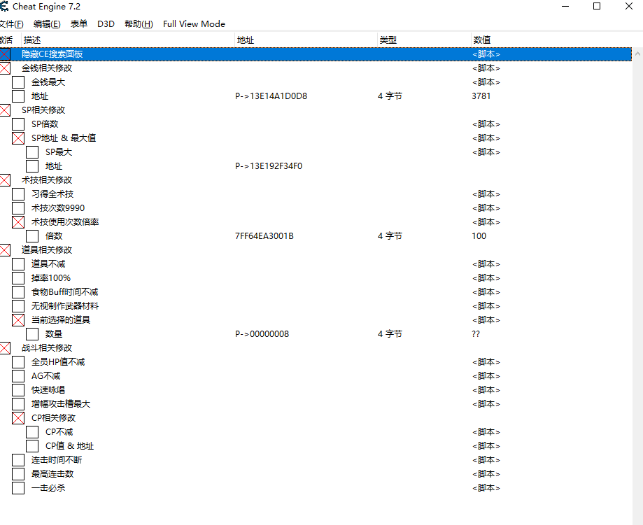Tick the 数量 row checkbox
Screen dimensions: 643x525
[x=32, y=334]
